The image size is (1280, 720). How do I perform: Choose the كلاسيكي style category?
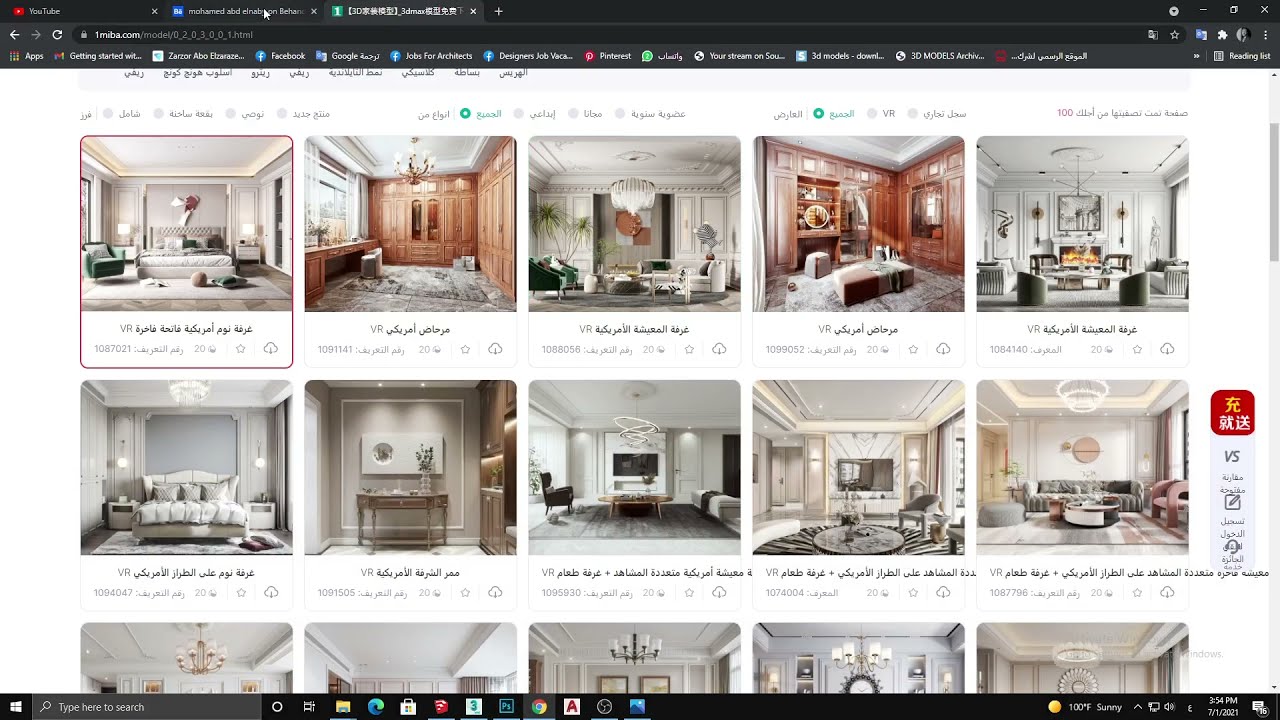[418, 74]
